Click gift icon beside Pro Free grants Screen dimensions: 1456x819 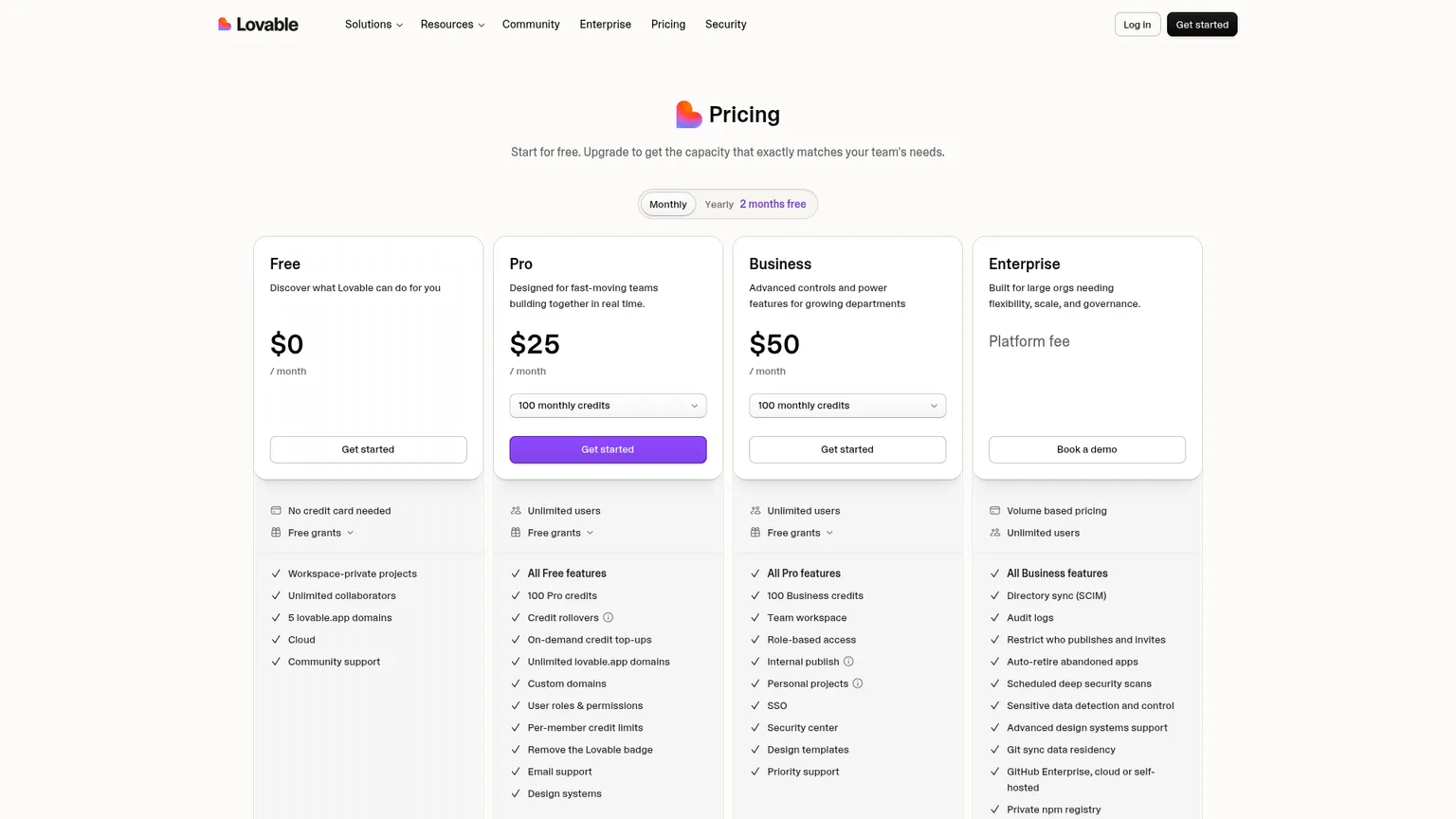[516, 533]
